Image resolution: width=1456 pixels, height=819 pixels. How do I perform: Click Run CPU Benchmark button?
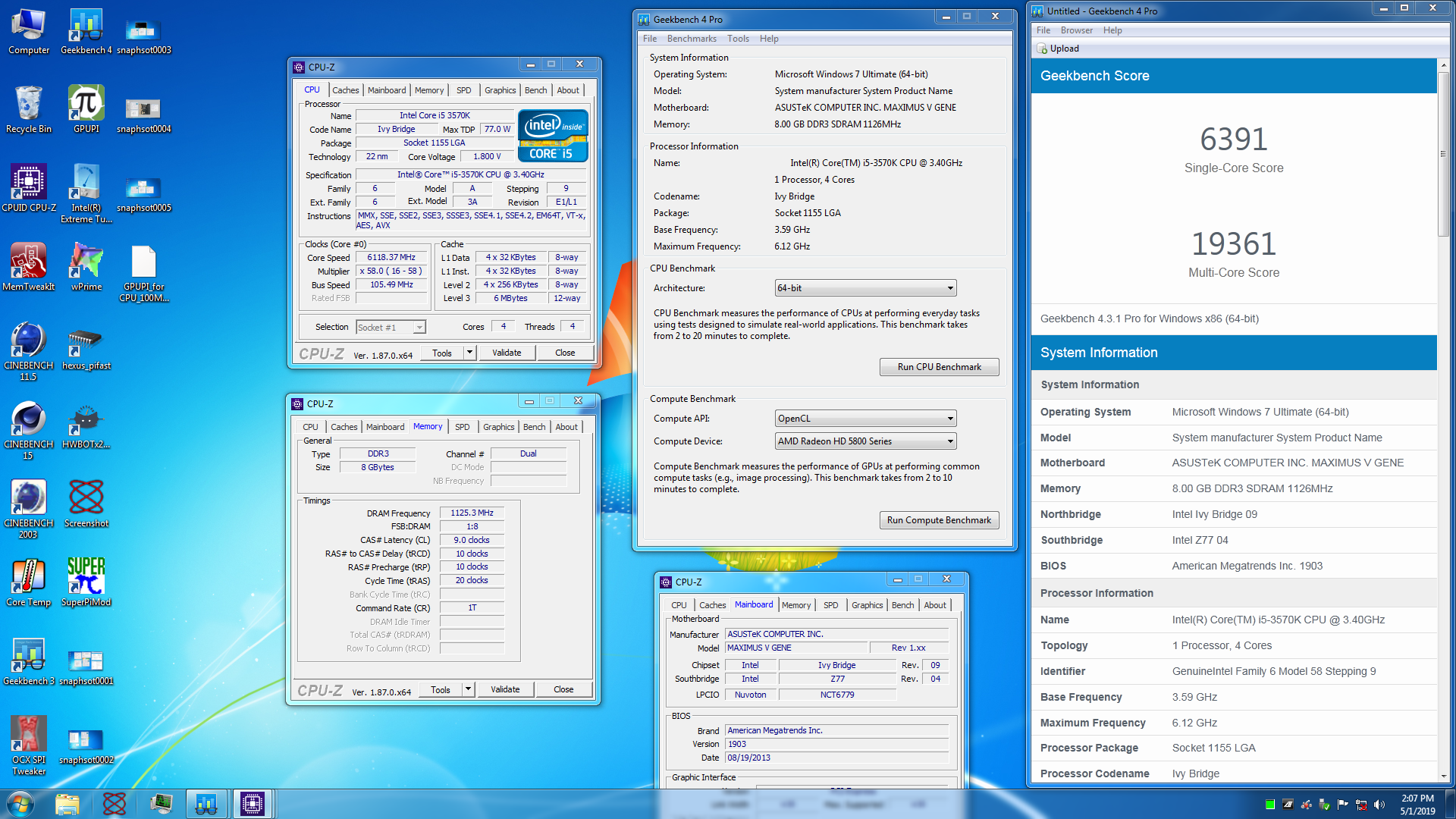939,367
